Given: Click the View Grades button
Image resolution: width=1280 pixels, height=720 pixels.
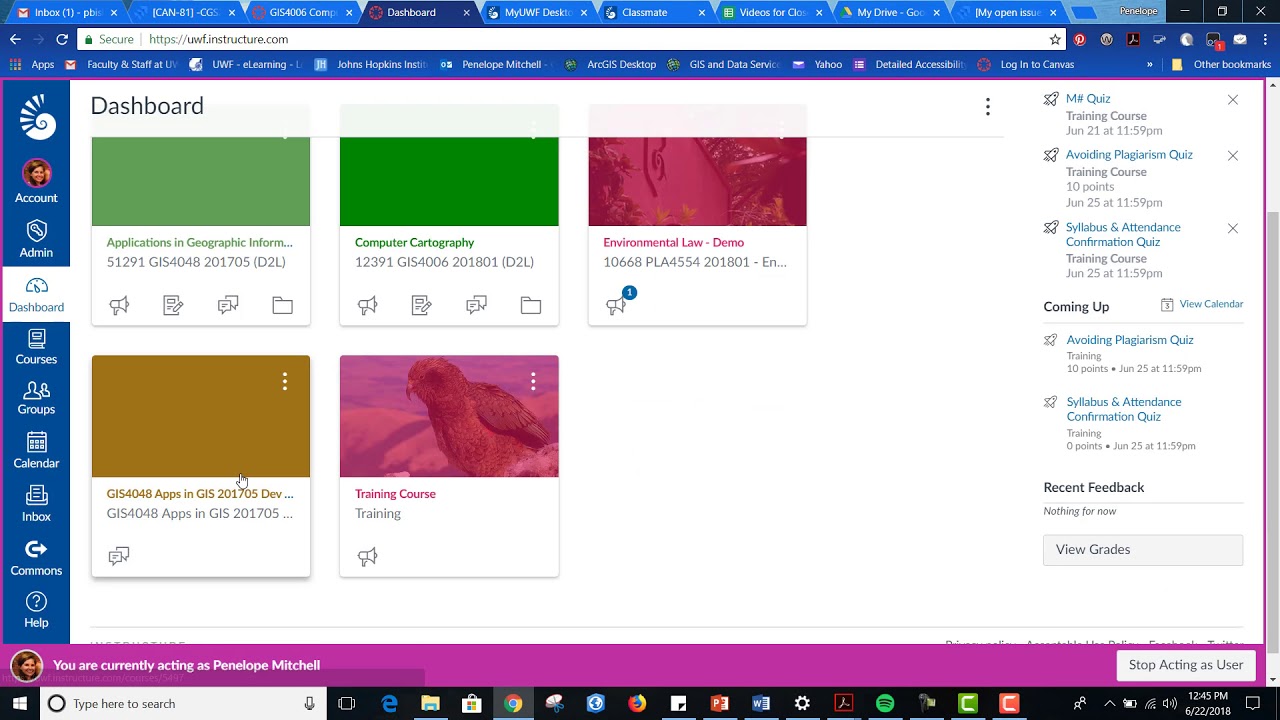Looking at the screenshot, I should [1143, 549].
